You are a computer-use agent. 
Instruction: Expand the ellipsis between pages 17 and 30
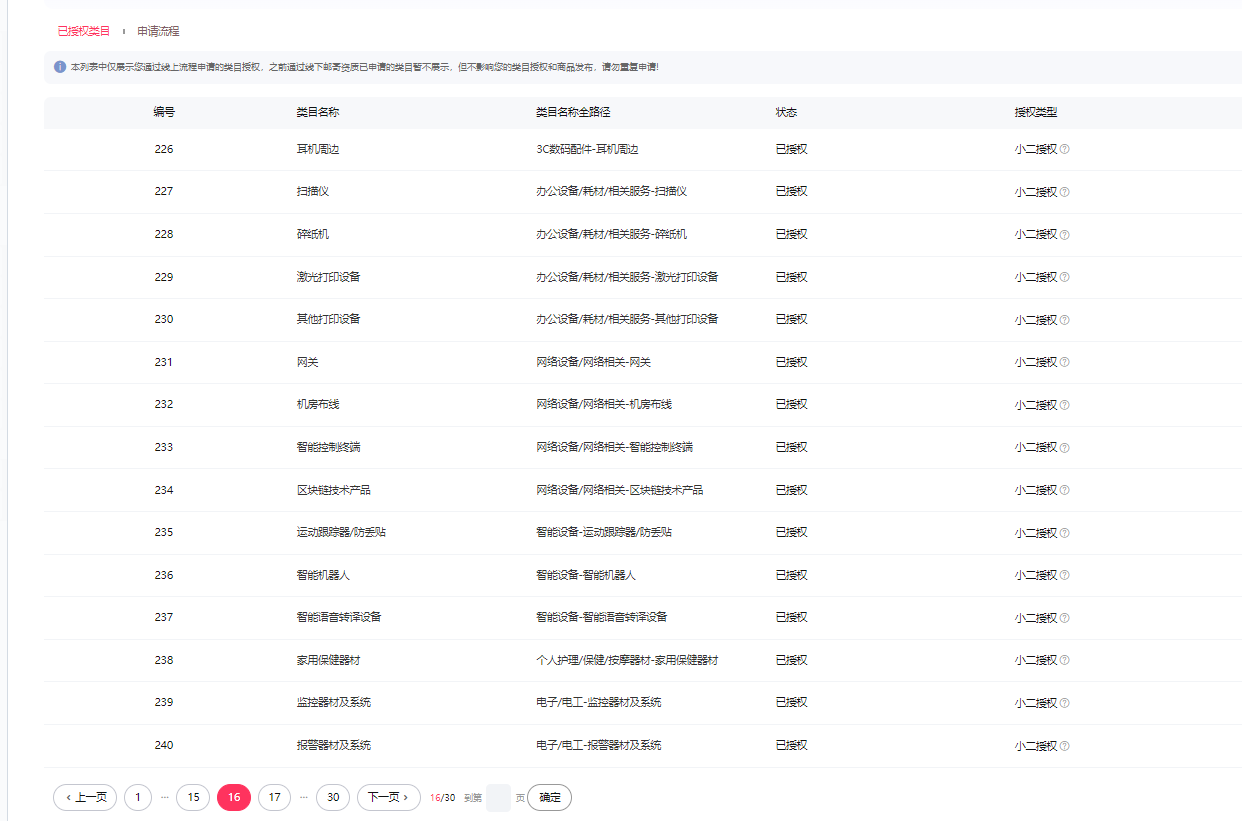(304, 797)
